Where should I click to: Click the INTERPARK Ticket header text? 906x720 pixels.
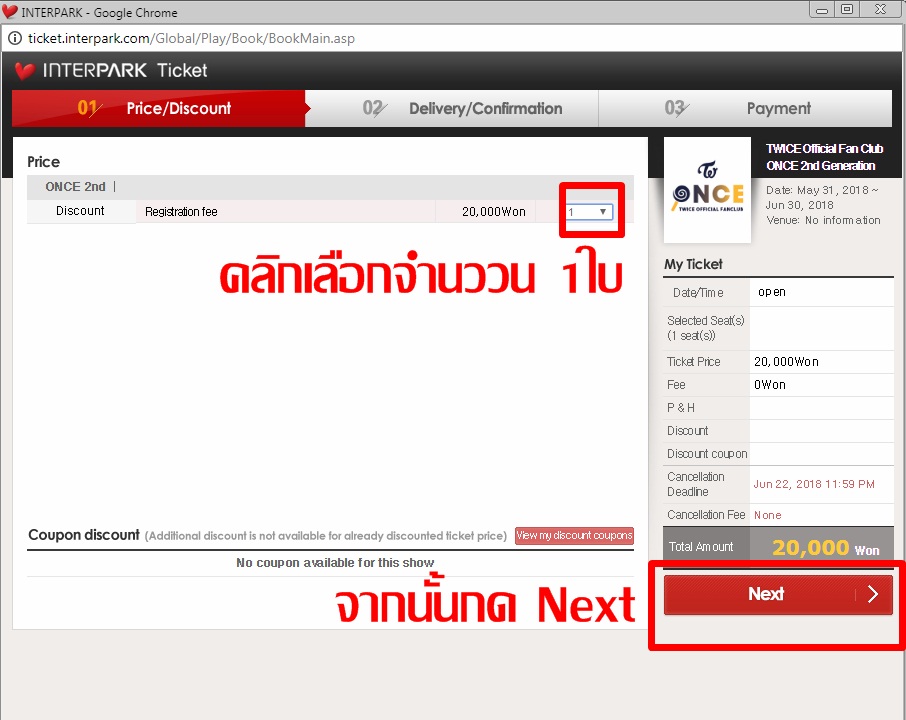tap(125, 70)
